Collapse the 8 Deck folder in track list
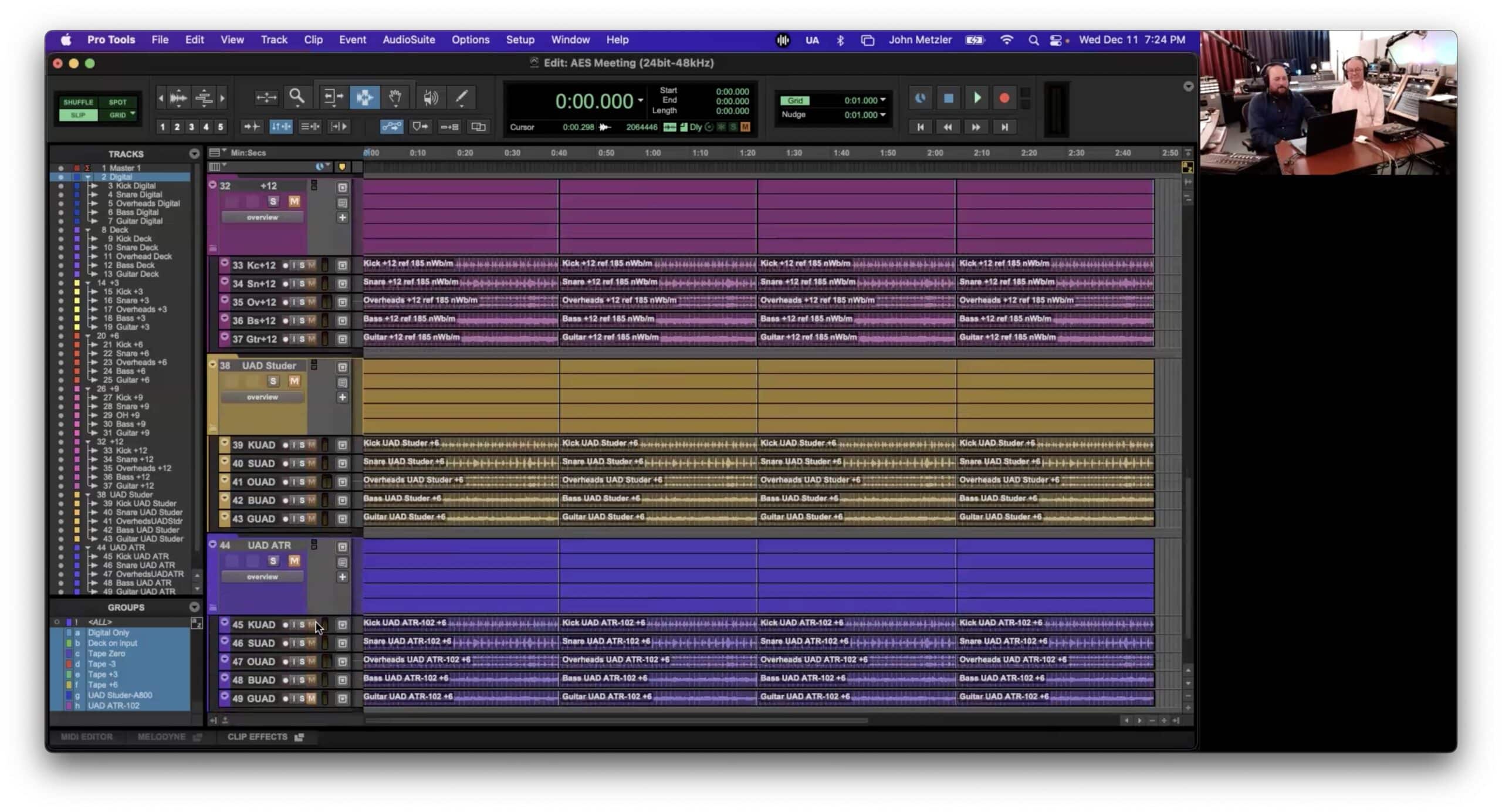Screen dimensions: 1502x812 (88, 230)
